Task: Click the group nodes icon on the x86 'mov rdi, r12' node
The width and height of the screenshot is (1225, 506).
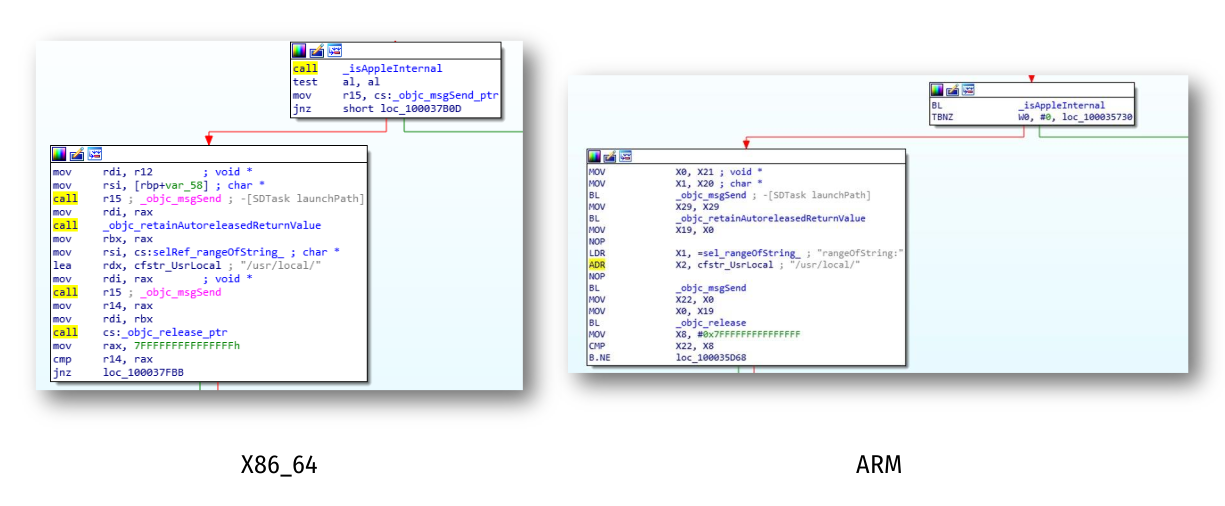Action: [x=95, y=154]
